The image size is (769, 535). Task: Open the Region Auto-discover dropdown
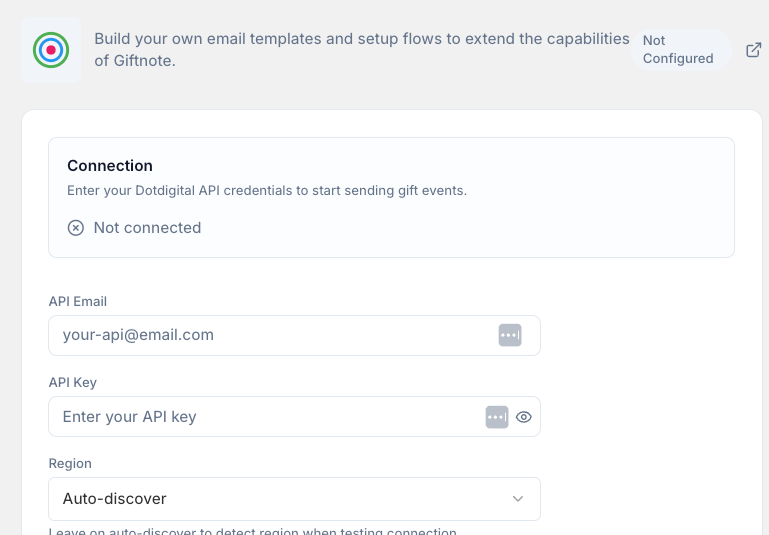click(x=294, y=499)
